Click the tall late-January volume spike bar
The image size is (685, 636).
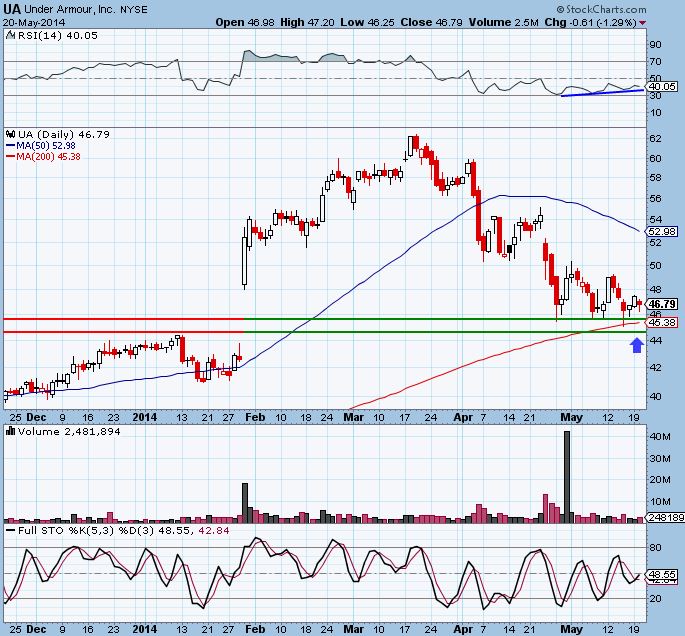[x=245, y=503]
